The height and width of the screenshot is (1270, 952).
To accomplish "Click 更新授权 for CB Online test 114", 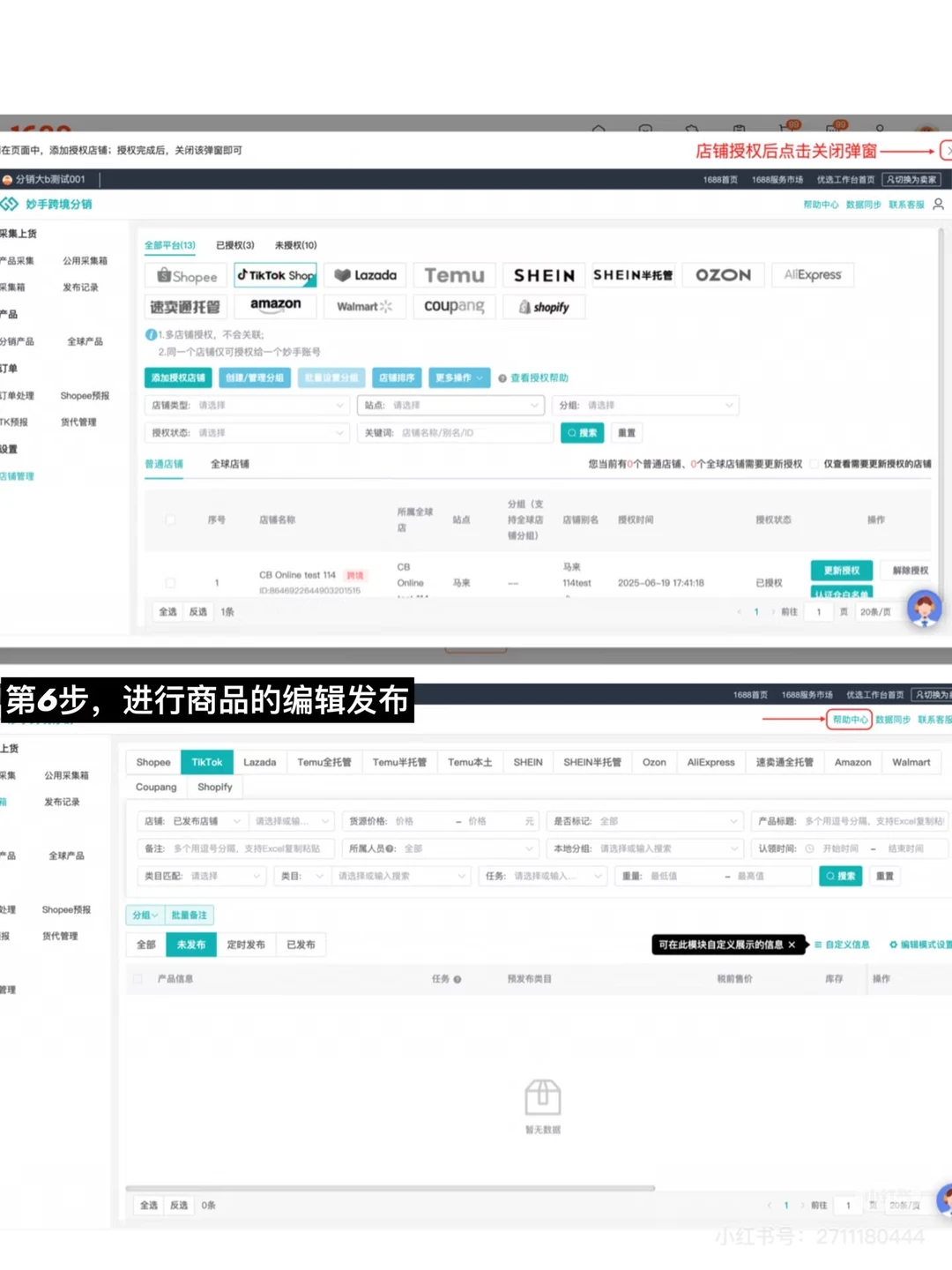I will point(842,571).
